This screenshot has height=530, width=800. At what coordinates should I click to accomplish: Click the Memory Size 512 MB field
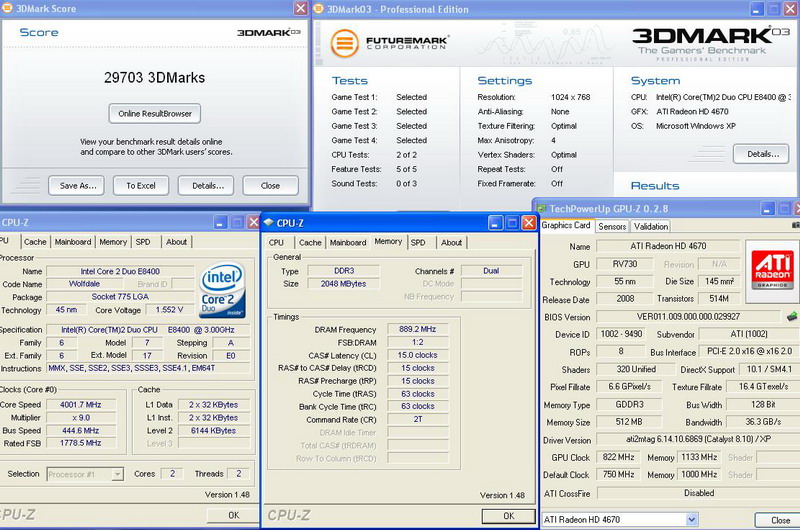[x=629, y=422]
